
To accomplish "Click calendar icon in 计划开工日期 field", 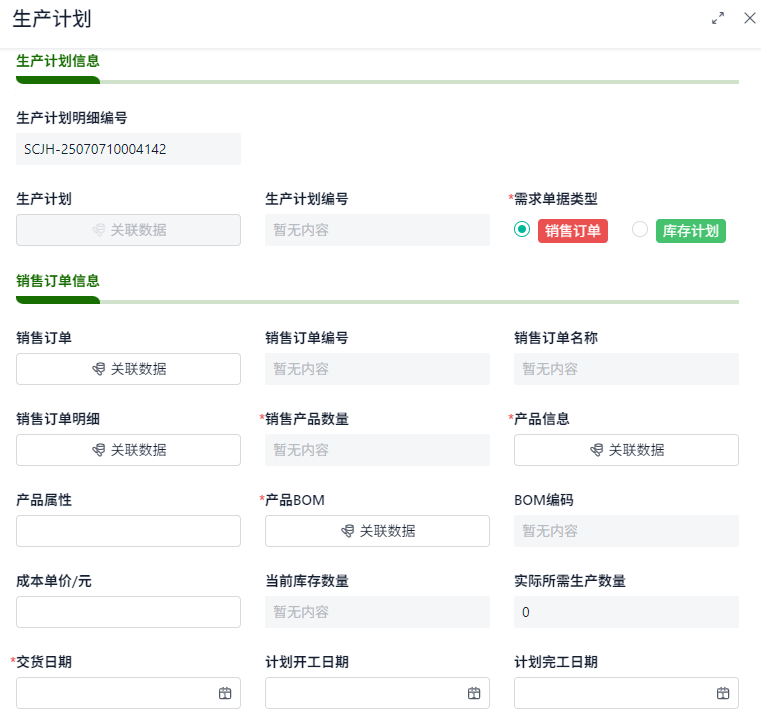I will point(474,693).
